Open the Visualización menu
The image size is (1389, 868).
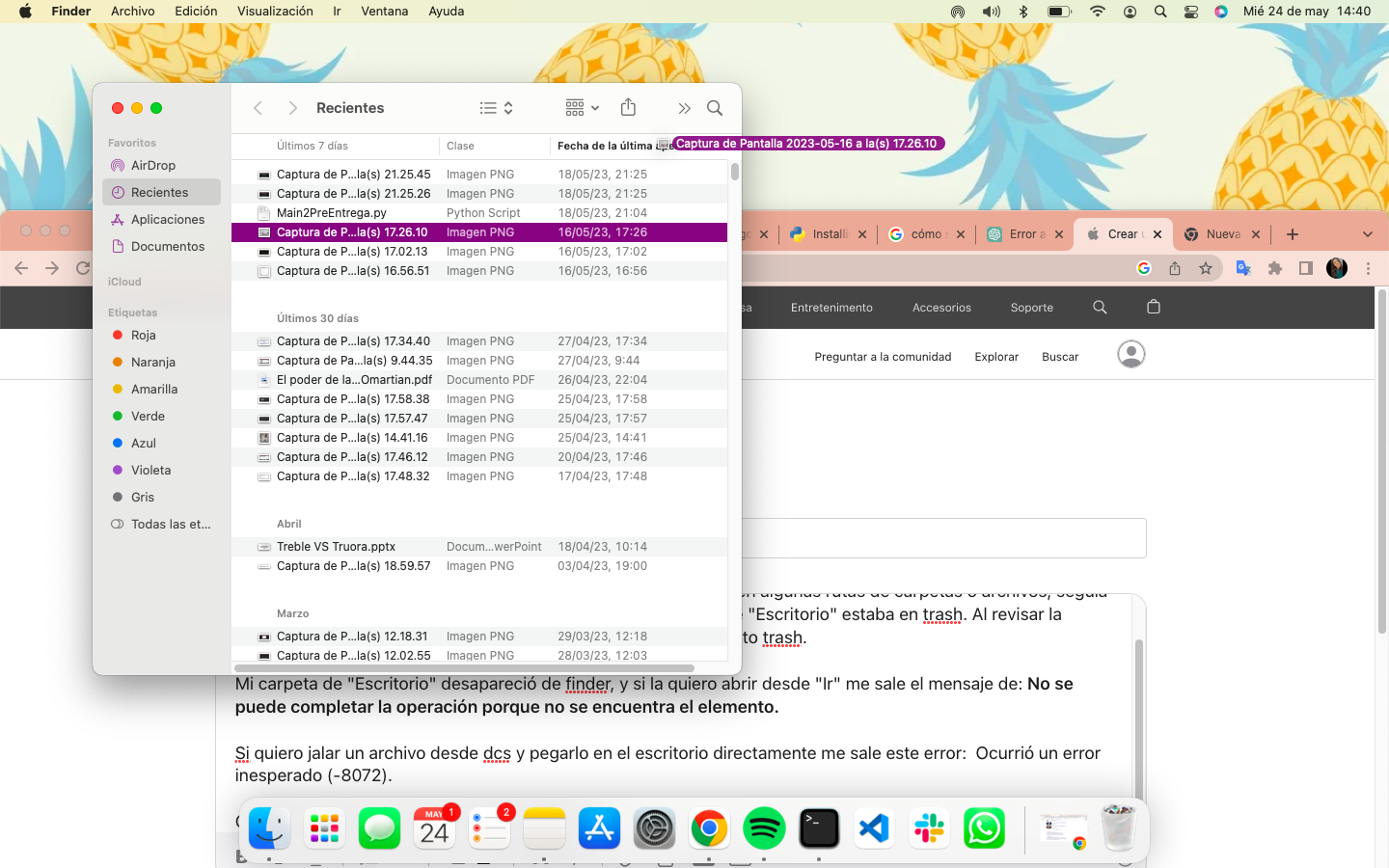tap(275, 12)
